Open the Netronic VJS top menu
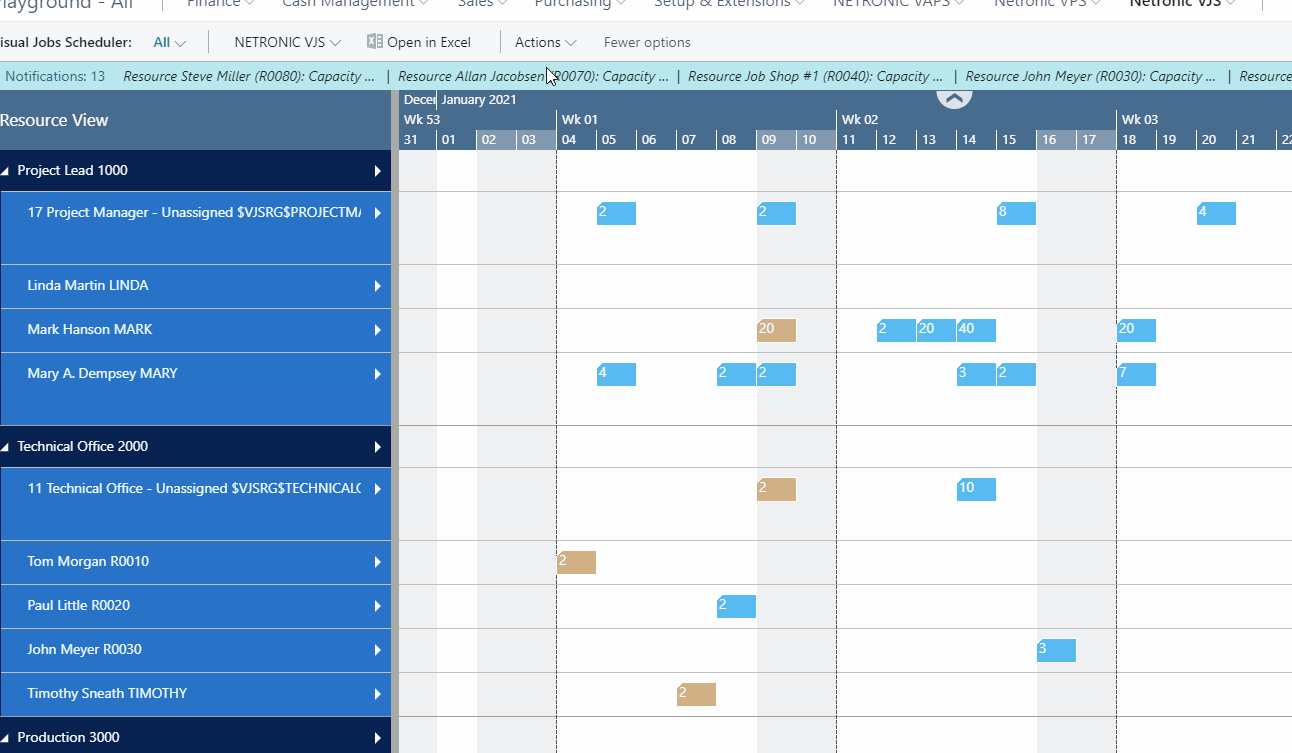This screenshot has width=1292, height=753. (1182, 4)
